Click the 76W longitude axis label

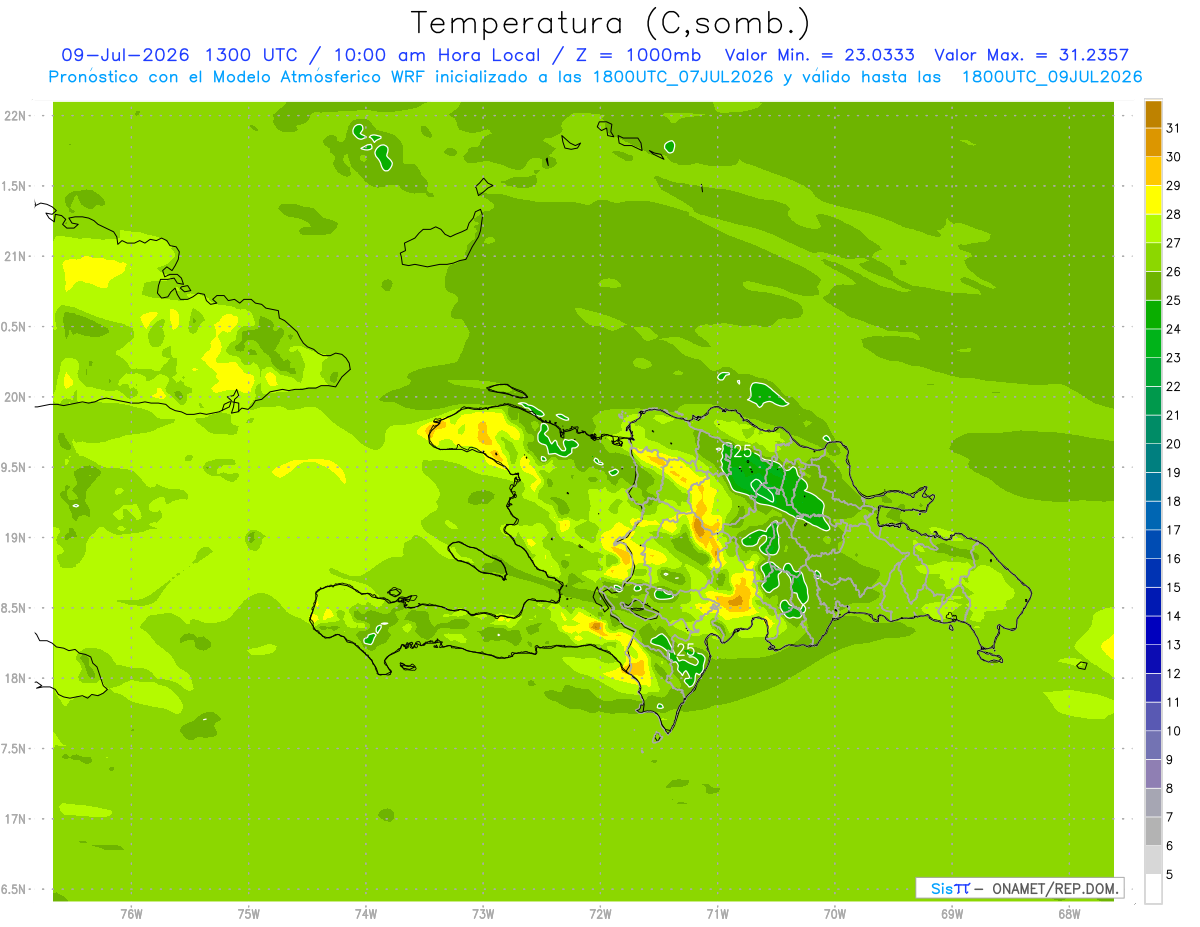pyautogui.click(x=131, y=914)
